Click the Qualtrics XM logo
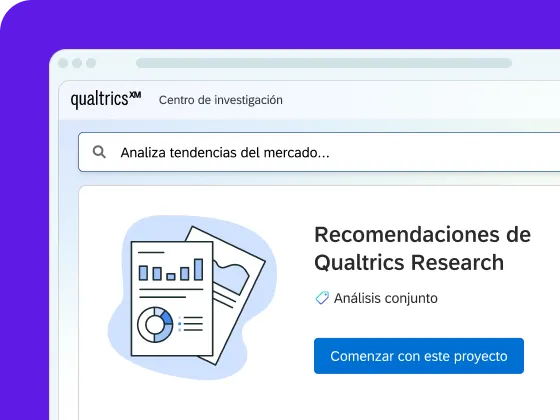The image size is (560, 420). coord(106,99)
